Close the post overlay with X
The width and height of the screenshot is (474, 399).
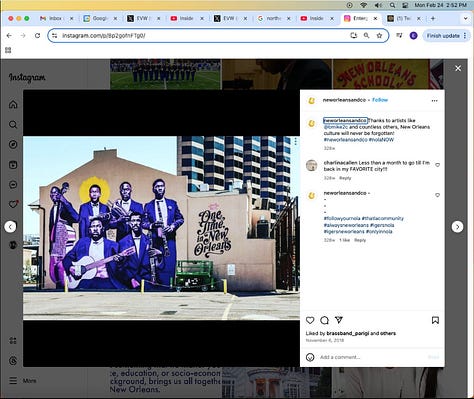tap(458, 68)
